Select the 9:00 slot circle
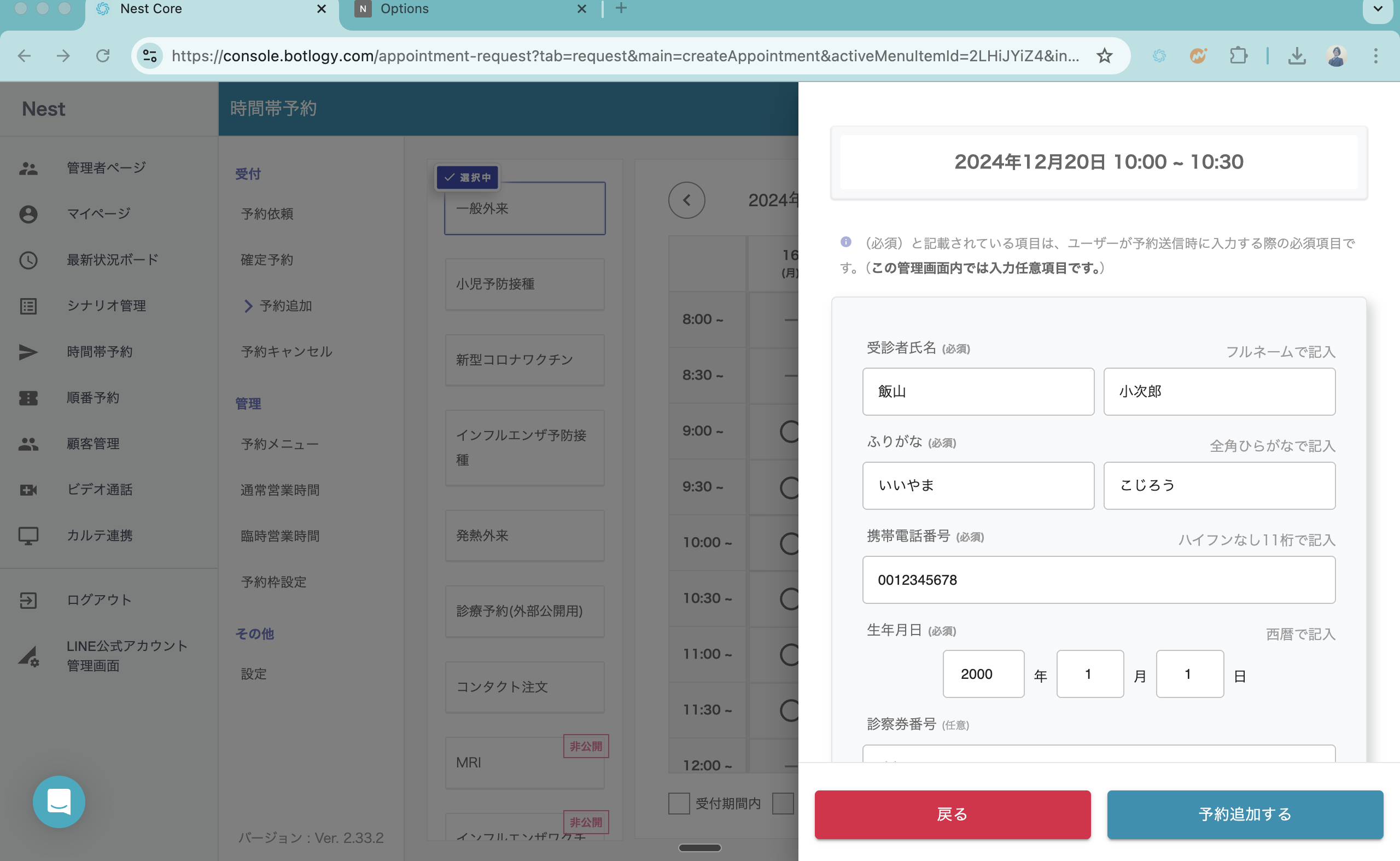The width and height of the screenshot is (1400, 861). (790, 432)
